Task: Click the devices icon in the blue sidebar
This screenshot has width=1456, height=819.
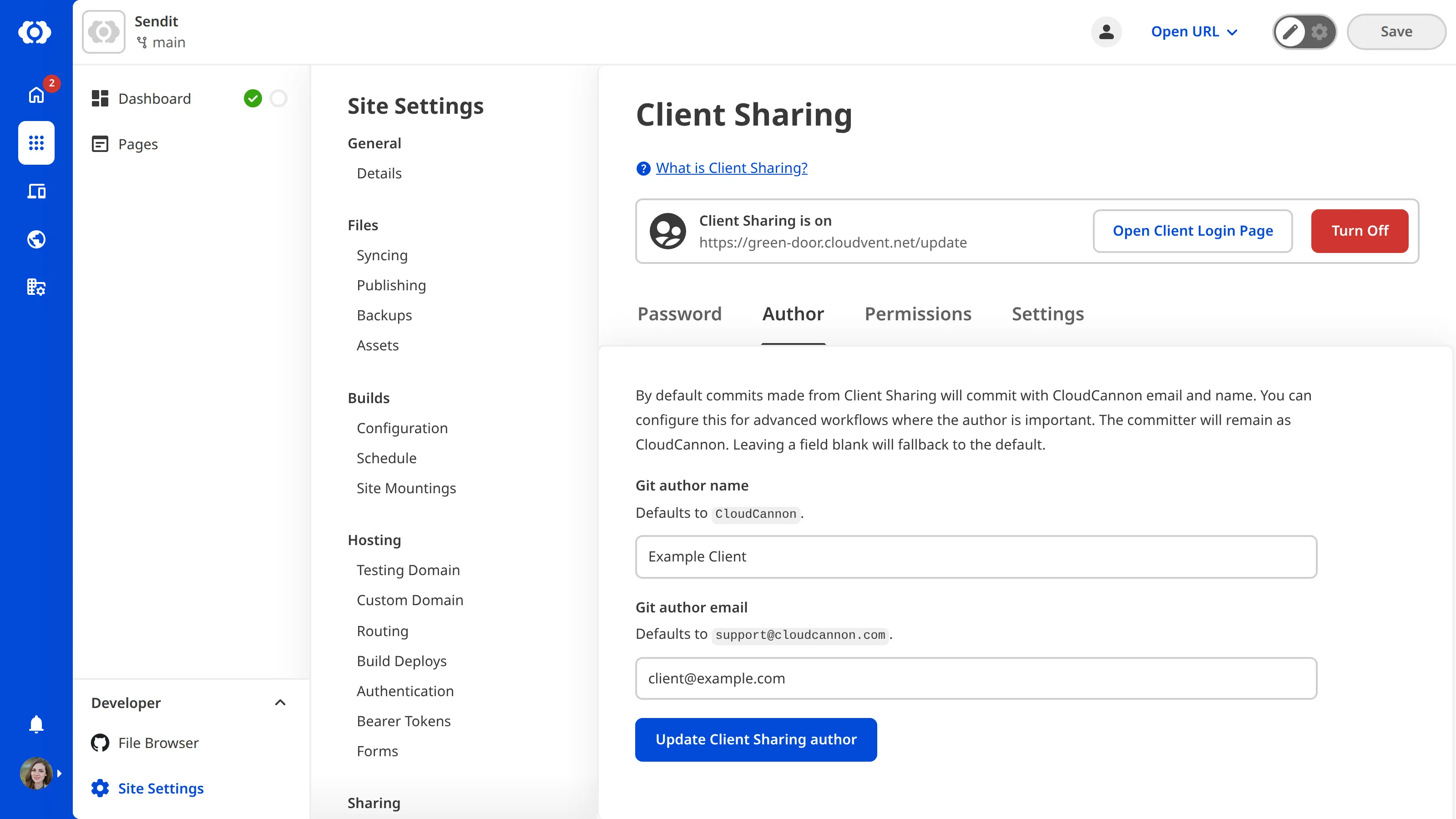Action: coord(35,191)
